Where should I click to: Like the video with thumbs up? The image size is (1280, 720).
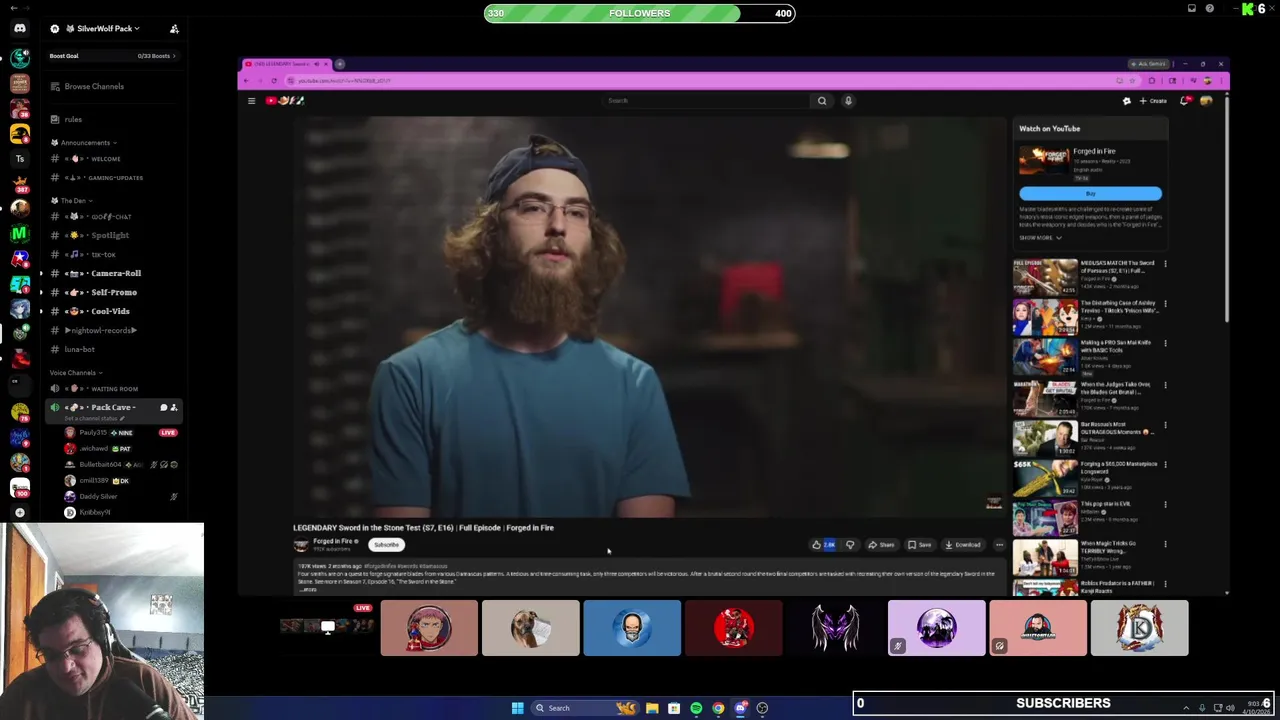click(x=823, y=545)
